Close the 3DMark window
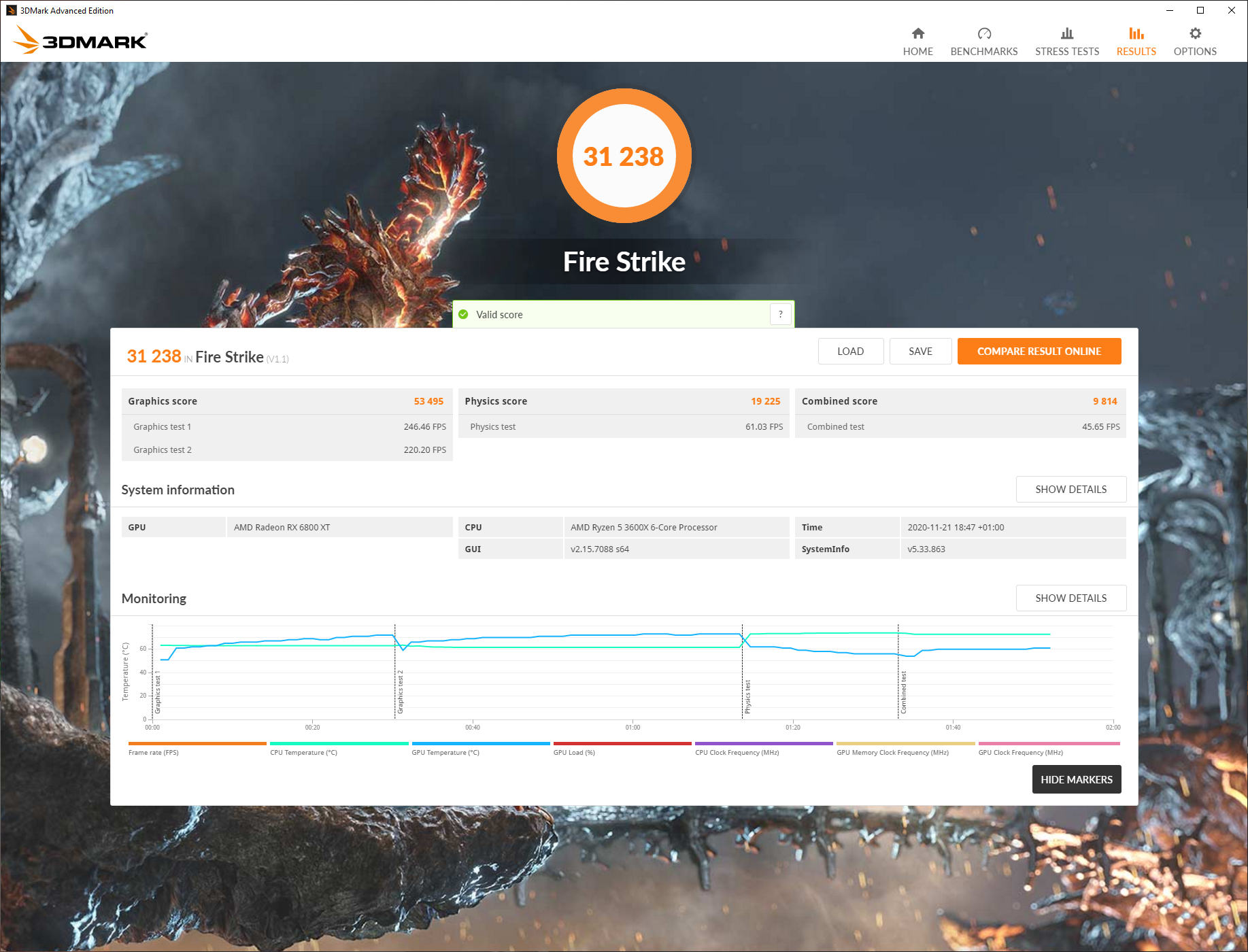Image resolution: width=1248 pixels, height=952 pixels. (1232, 10)
